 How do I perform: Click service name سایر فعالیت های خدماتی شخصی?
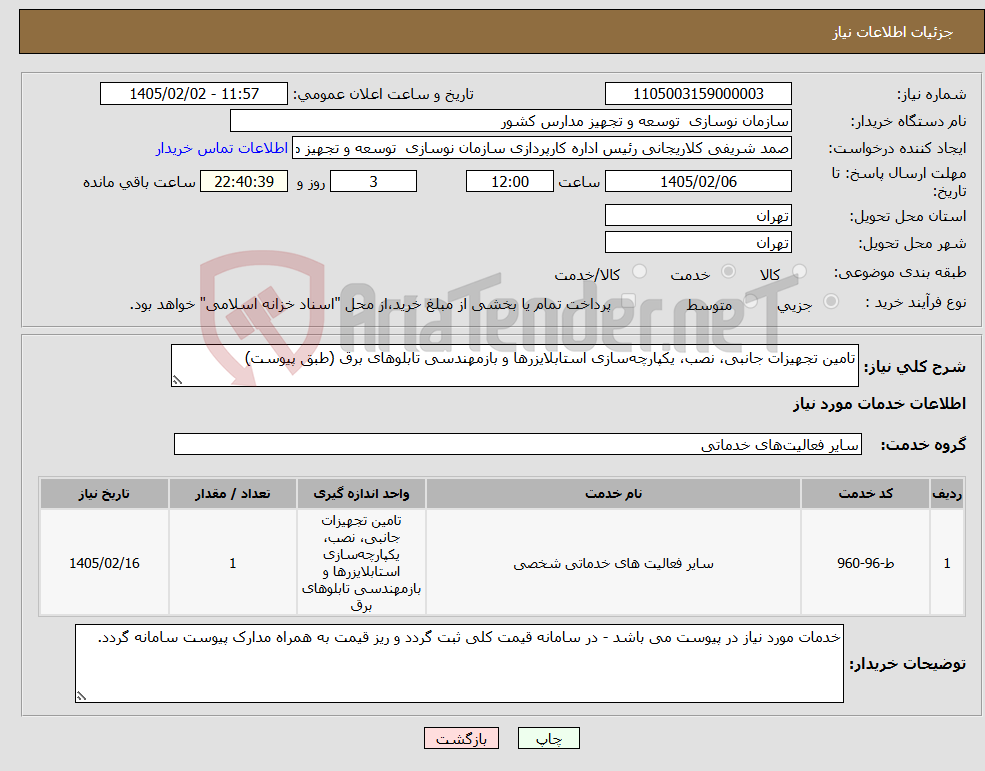click(613, 564)
